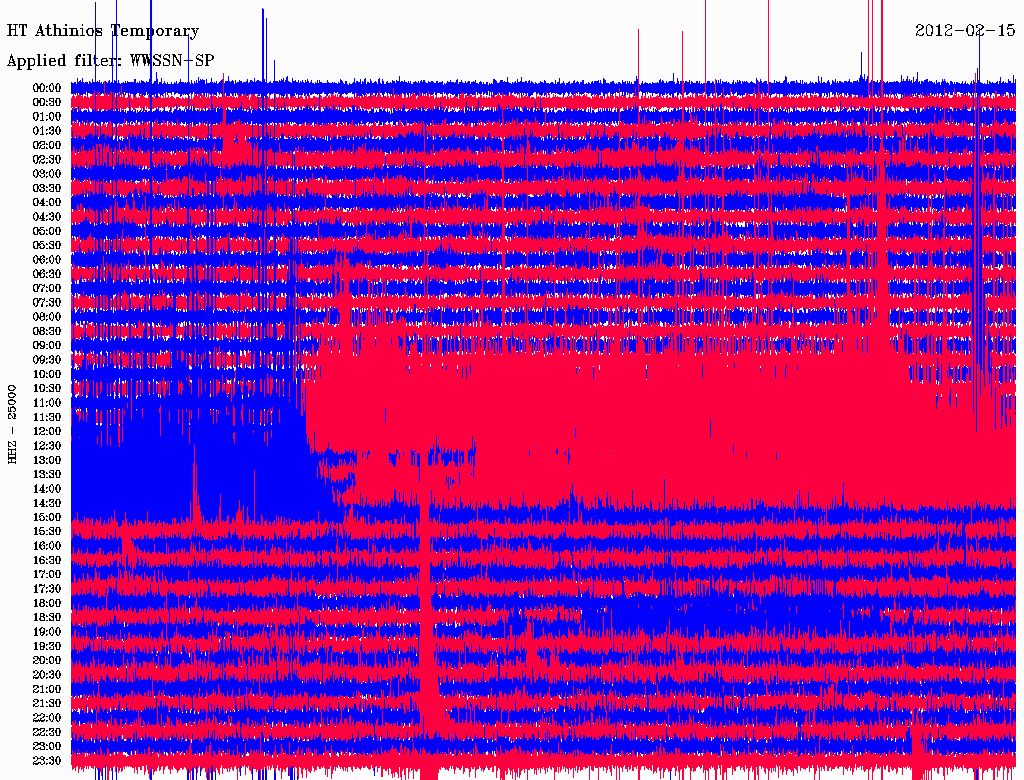This screenshot has width=1024, height=780.
Task: Select the 02:00 time label
Action: click(47, 146)
